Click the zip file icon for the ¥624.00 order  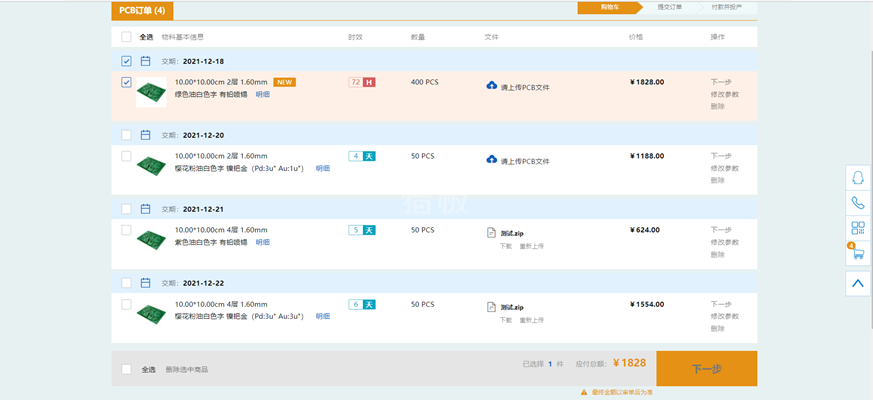coord(491,233)
